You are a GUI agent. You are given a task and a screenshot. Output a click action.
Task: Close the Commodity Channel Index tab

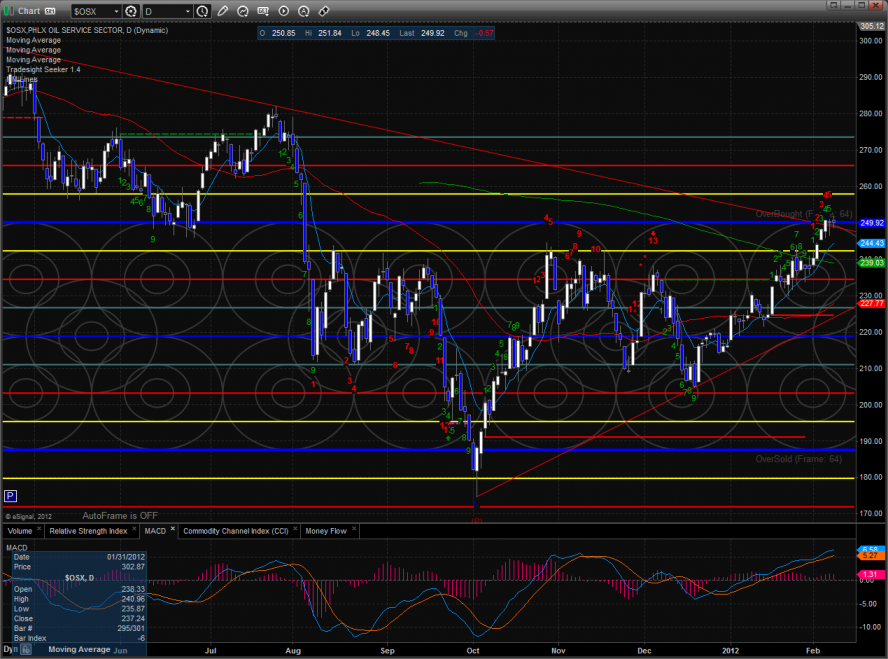[x=295, y=529]
